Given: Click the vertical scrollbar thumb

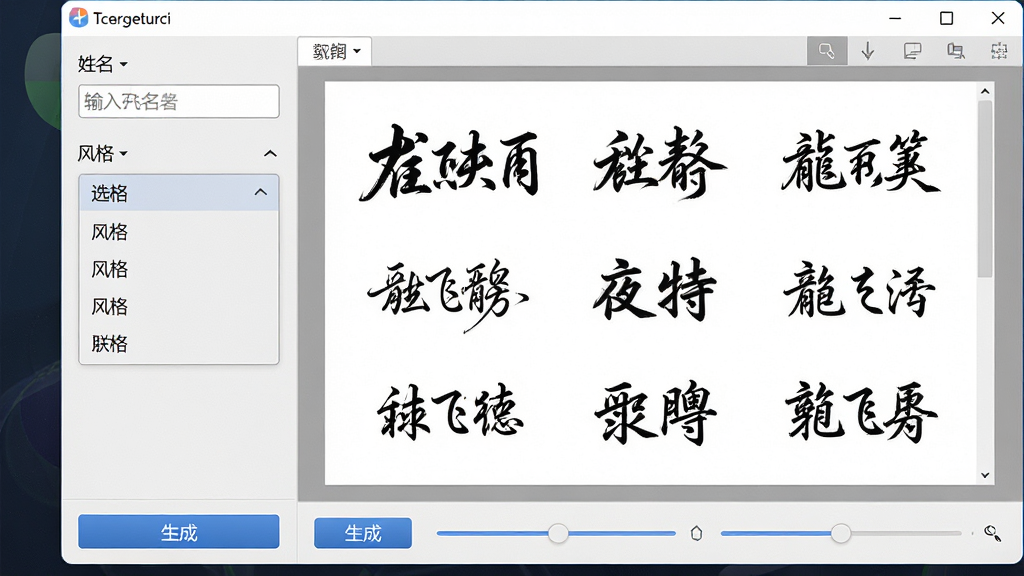Looking at the screenshot, I should [985, 189].
